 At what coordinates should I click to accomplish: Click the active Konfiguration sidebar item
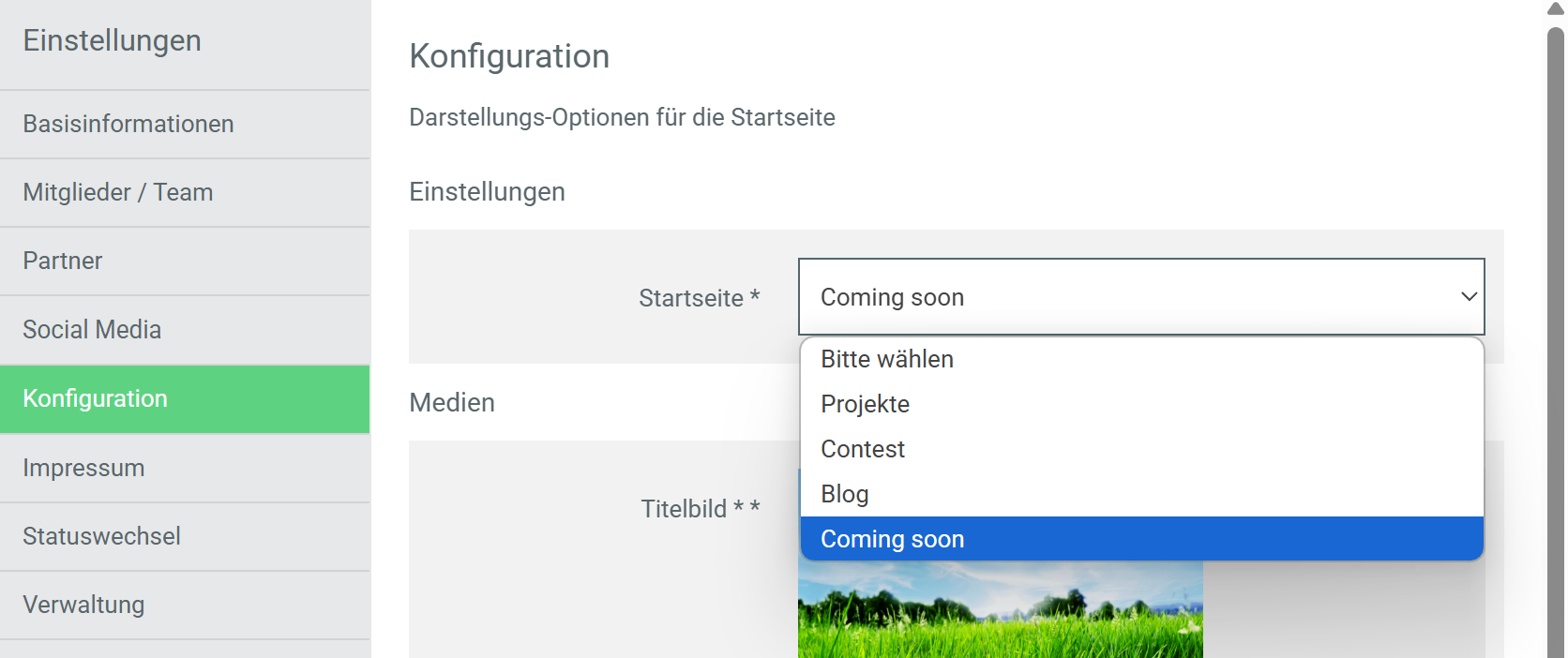click(x=96, y=398)
